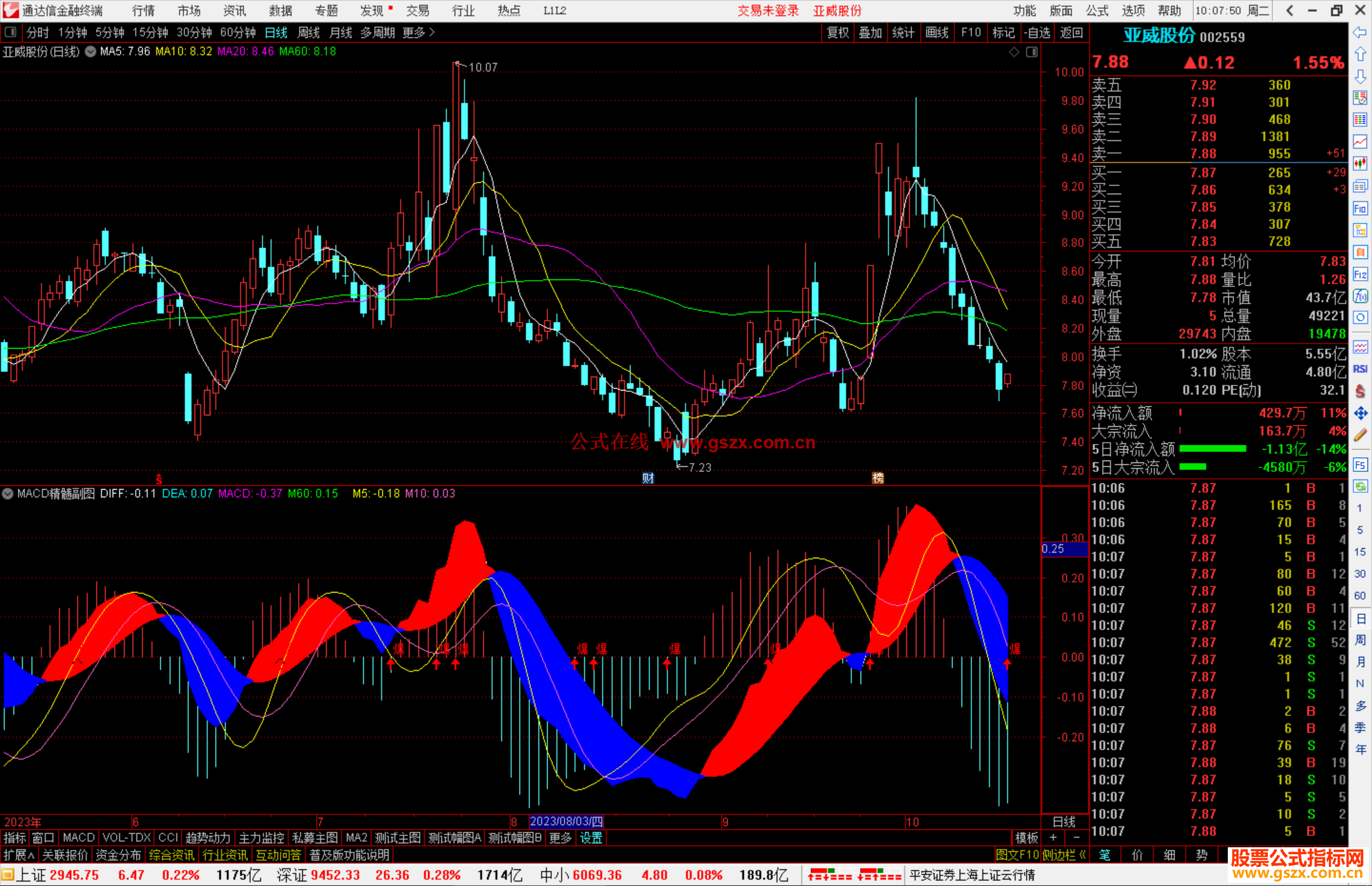Switch to the 周线 period tab
This screenshot has height=886, width=1372.
point(308,32)
